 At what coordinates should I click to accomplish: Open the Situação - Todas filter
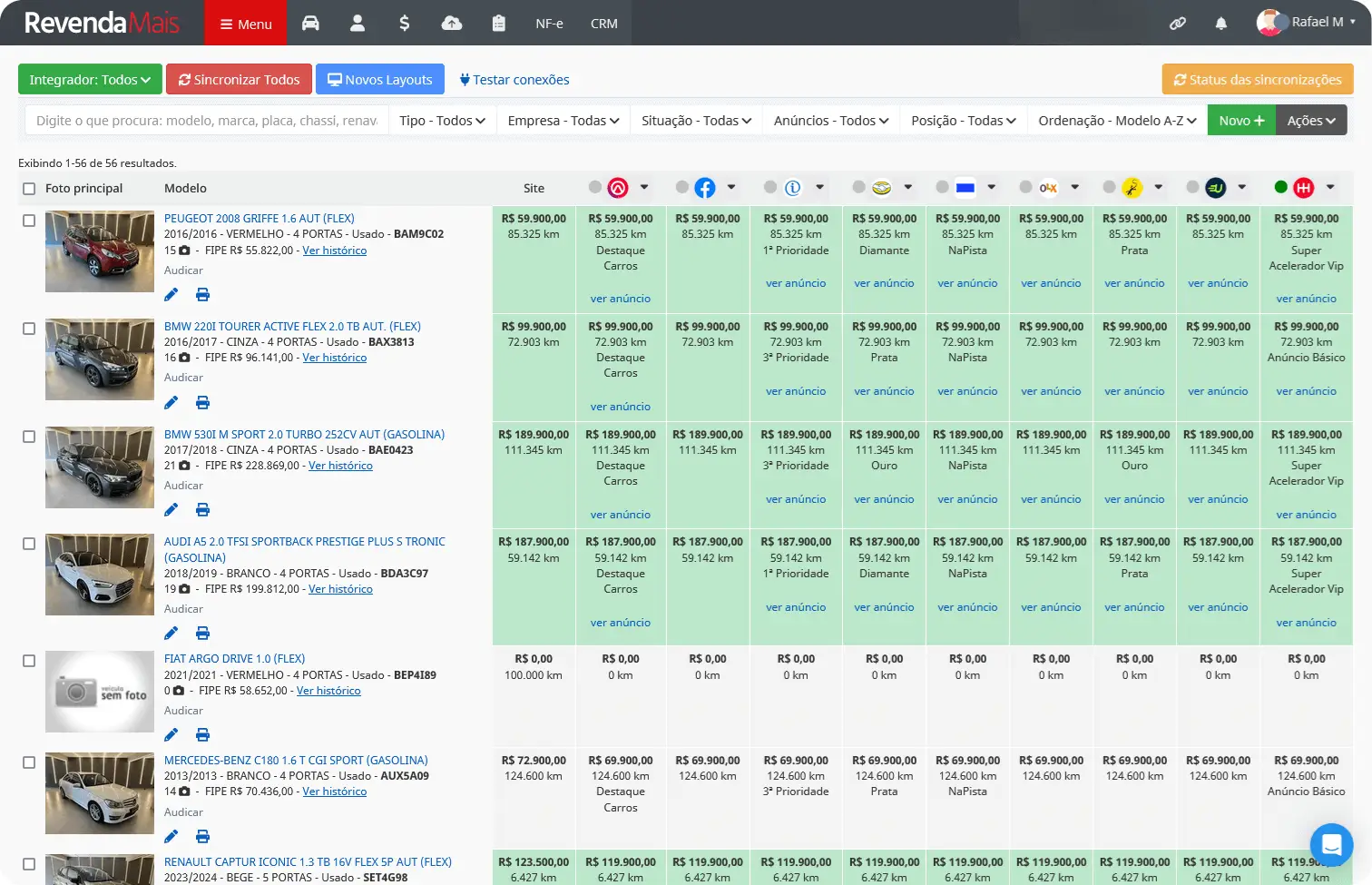point(696,120)
